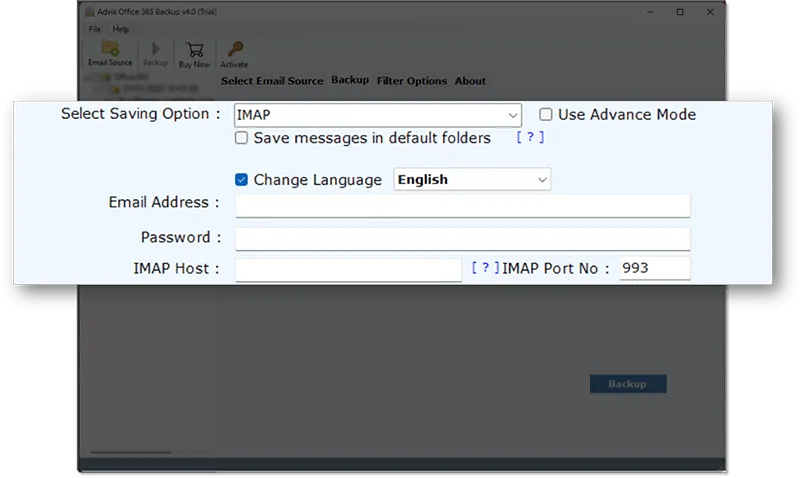
Task: Open the Help menu
Action: [x=121, y=29]
